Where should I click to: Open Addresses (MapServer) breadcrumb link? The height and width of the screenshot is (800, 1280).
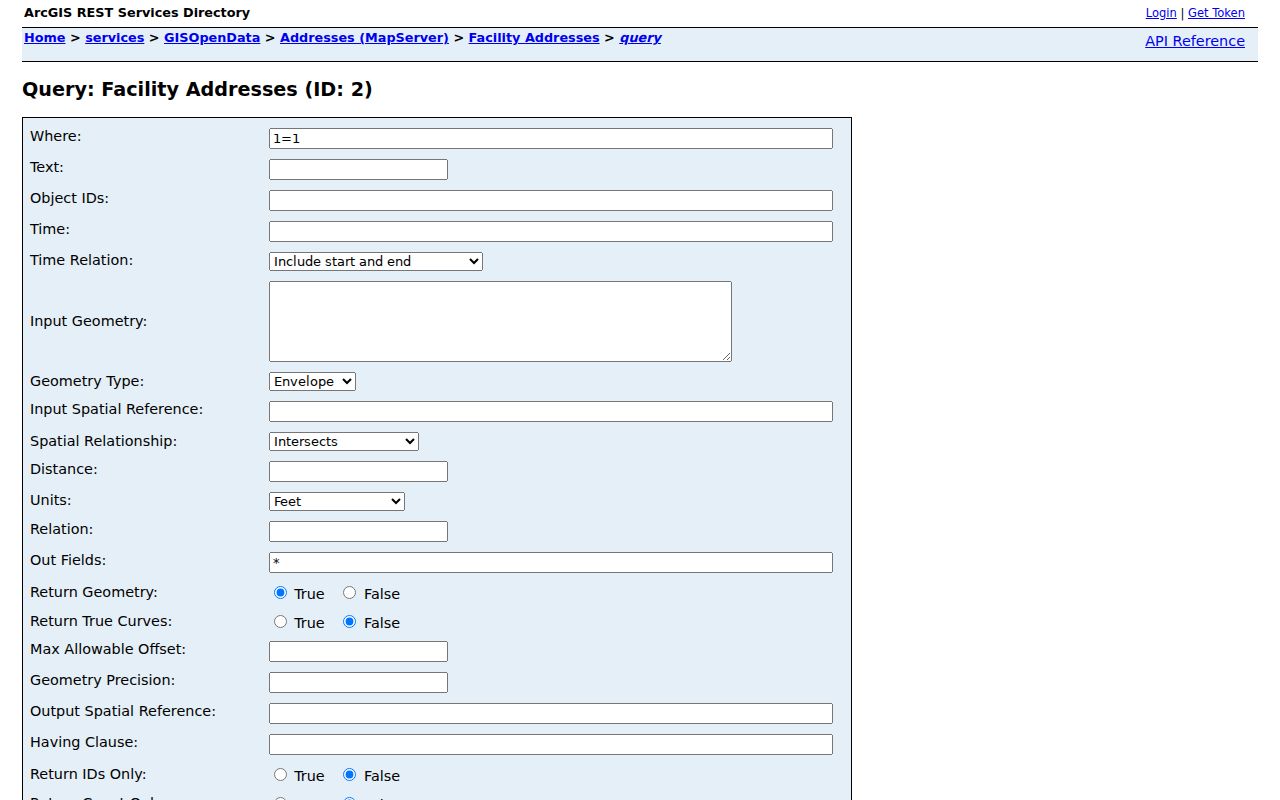tap(364, 38)
